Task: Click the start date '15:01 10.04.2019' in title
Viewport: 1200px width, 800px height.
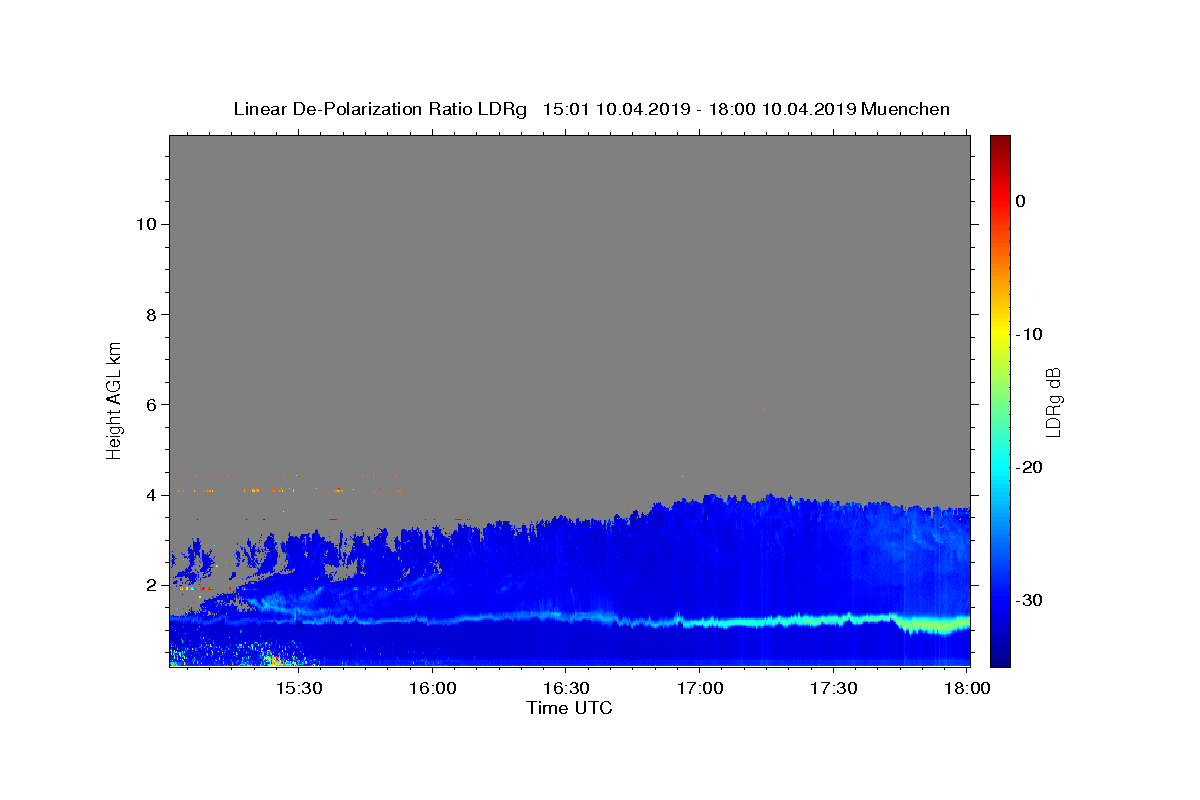Action: tap(615, 109)
